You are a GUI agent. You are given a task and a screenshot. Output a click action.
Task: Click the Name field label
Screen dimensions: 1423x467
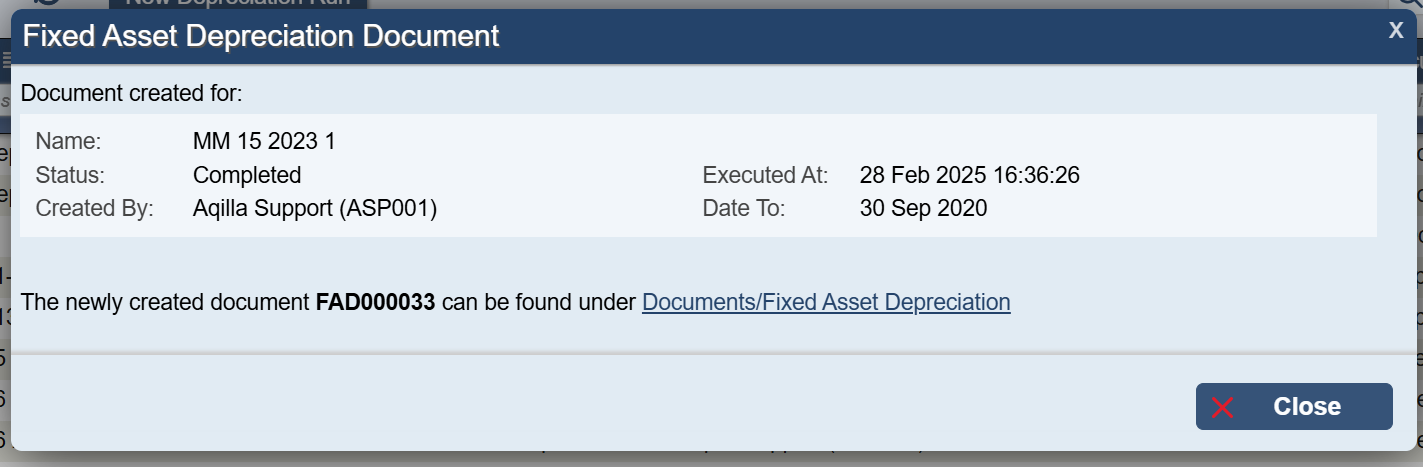click(x=68, y=142)
